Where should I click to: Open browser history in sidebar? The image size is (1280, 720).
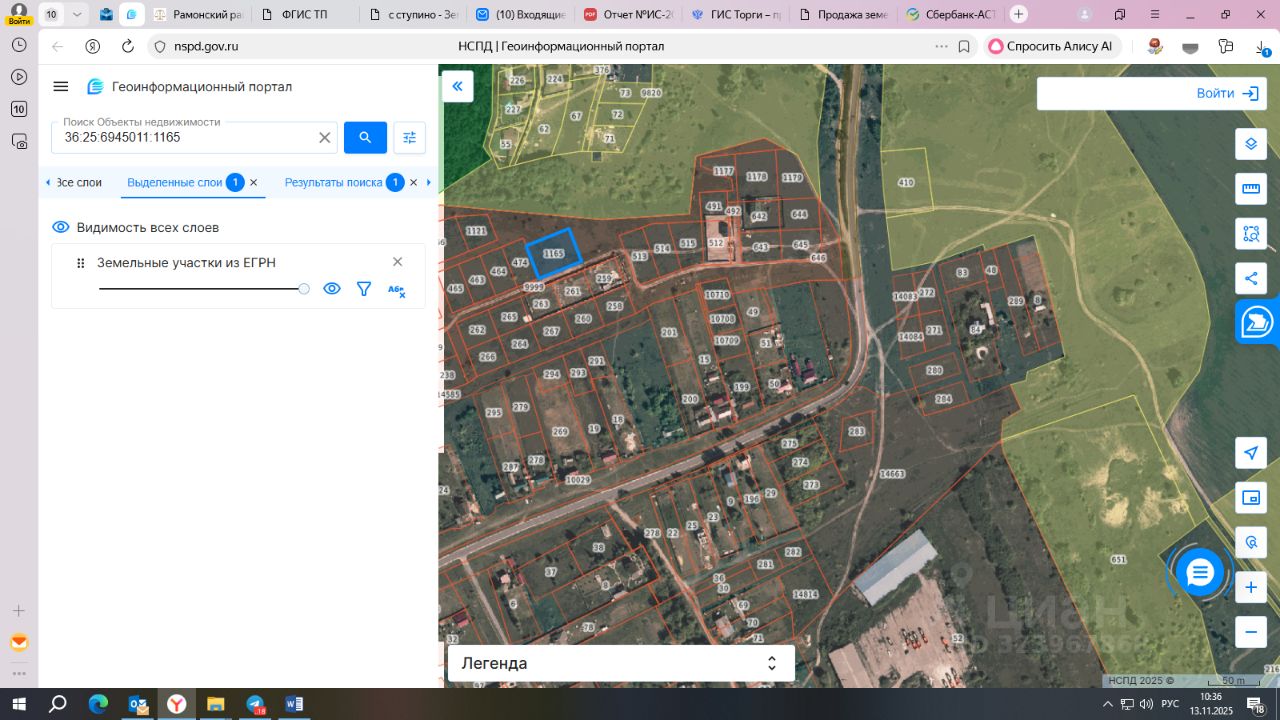click(19, 45)
